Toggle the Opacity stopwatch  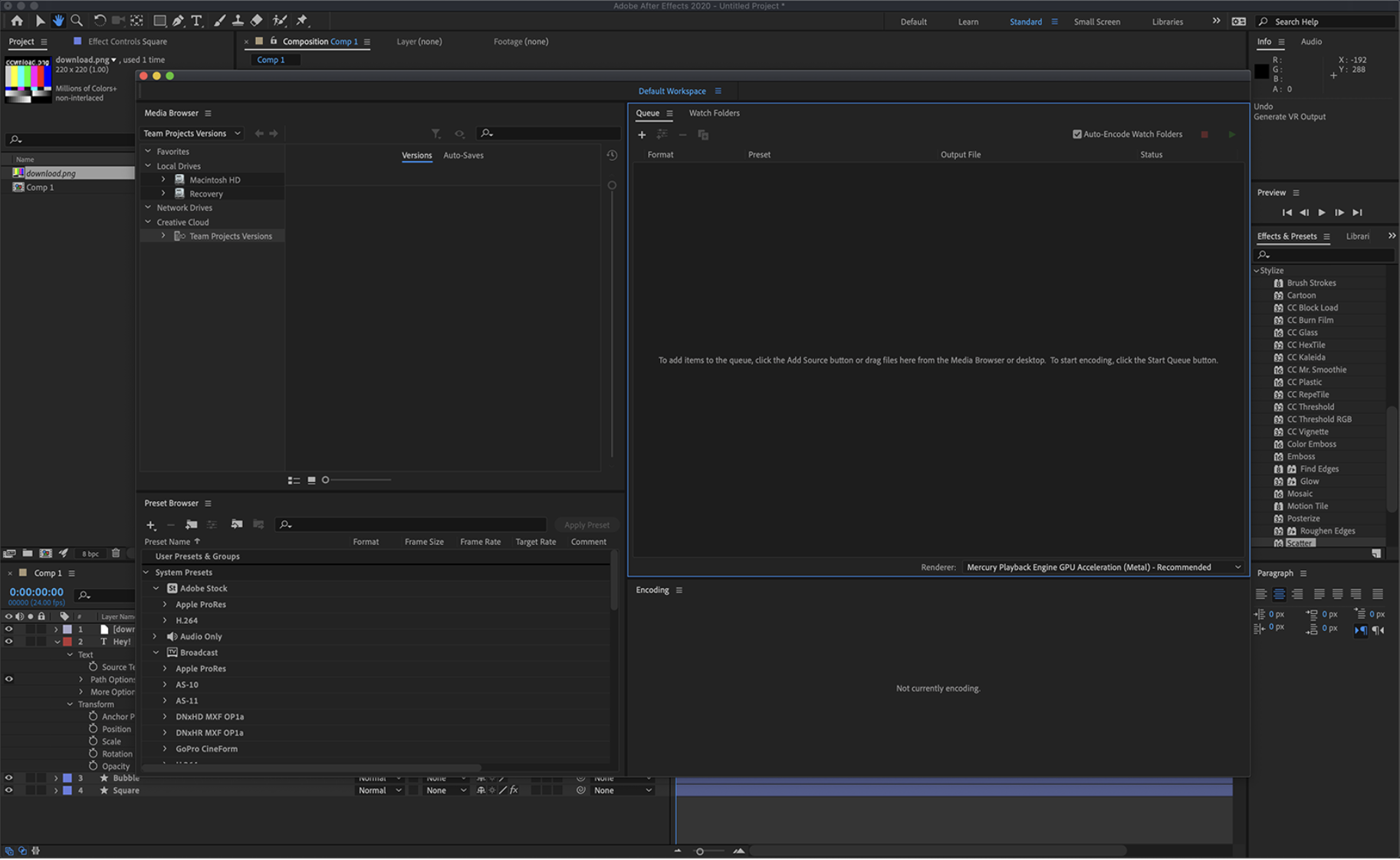(x=94, y=766)
